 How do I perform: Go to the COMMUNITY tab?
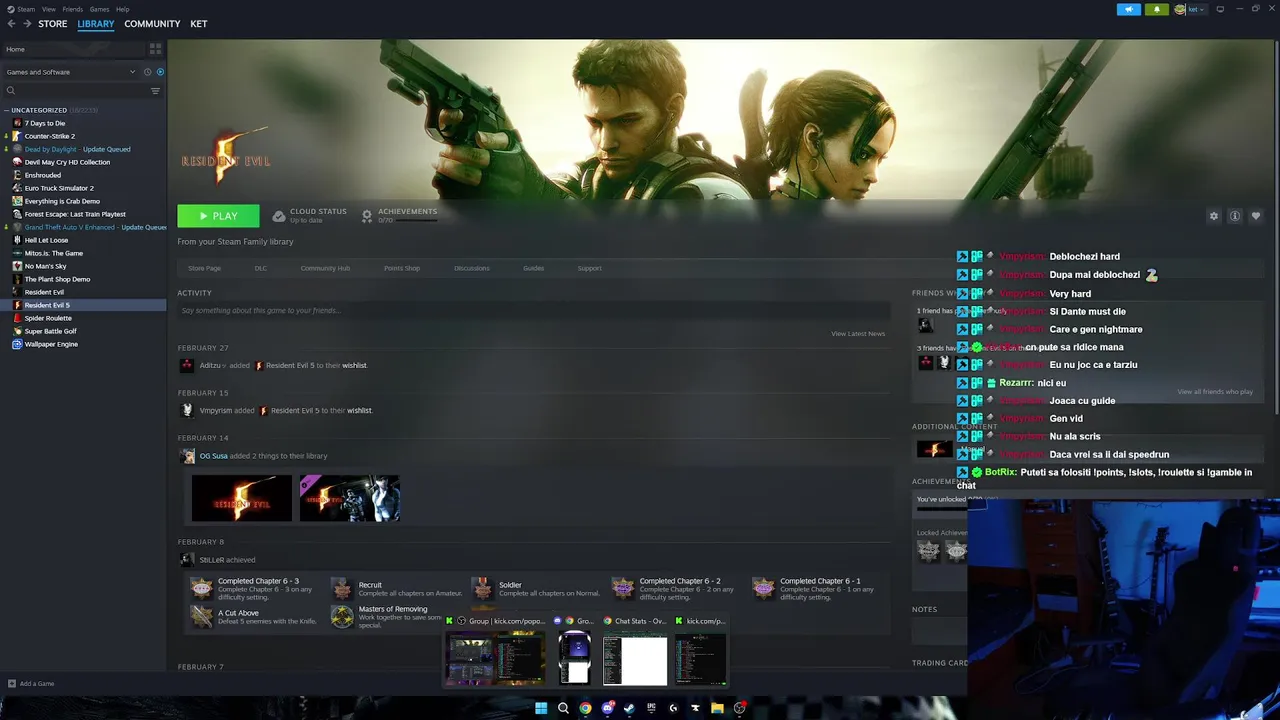tap(152, 24)
